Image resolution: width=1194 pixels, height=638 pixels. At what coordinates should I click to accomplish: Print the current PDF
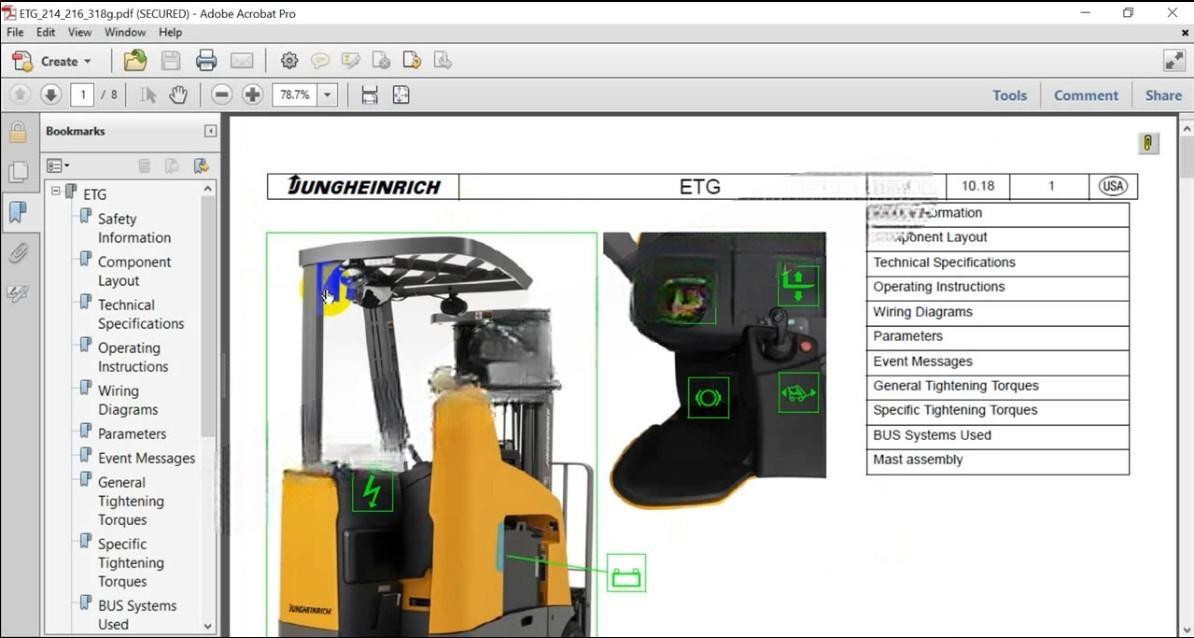[206, 60]
